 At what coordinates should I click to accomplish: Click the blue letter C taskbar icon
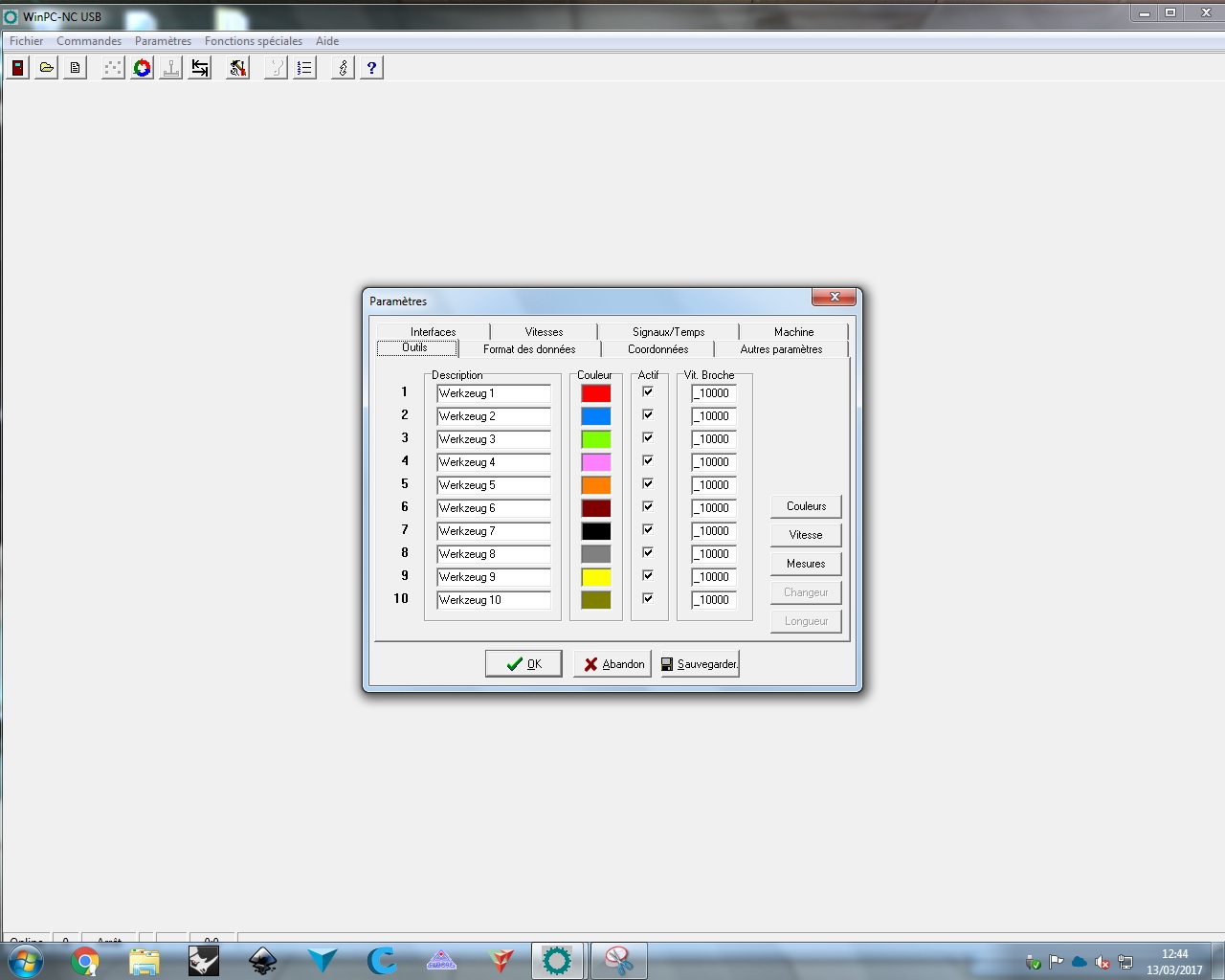tap(382, 961)
